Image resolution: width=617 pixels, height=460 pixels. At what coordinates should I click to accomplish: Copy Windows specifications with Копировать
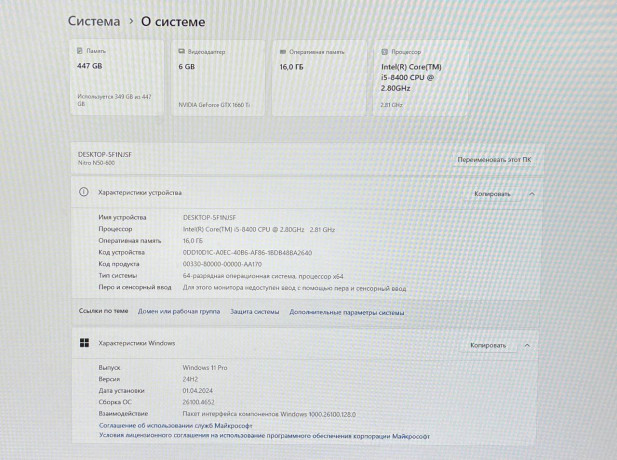pyautogui.click(x=488, y=345)
